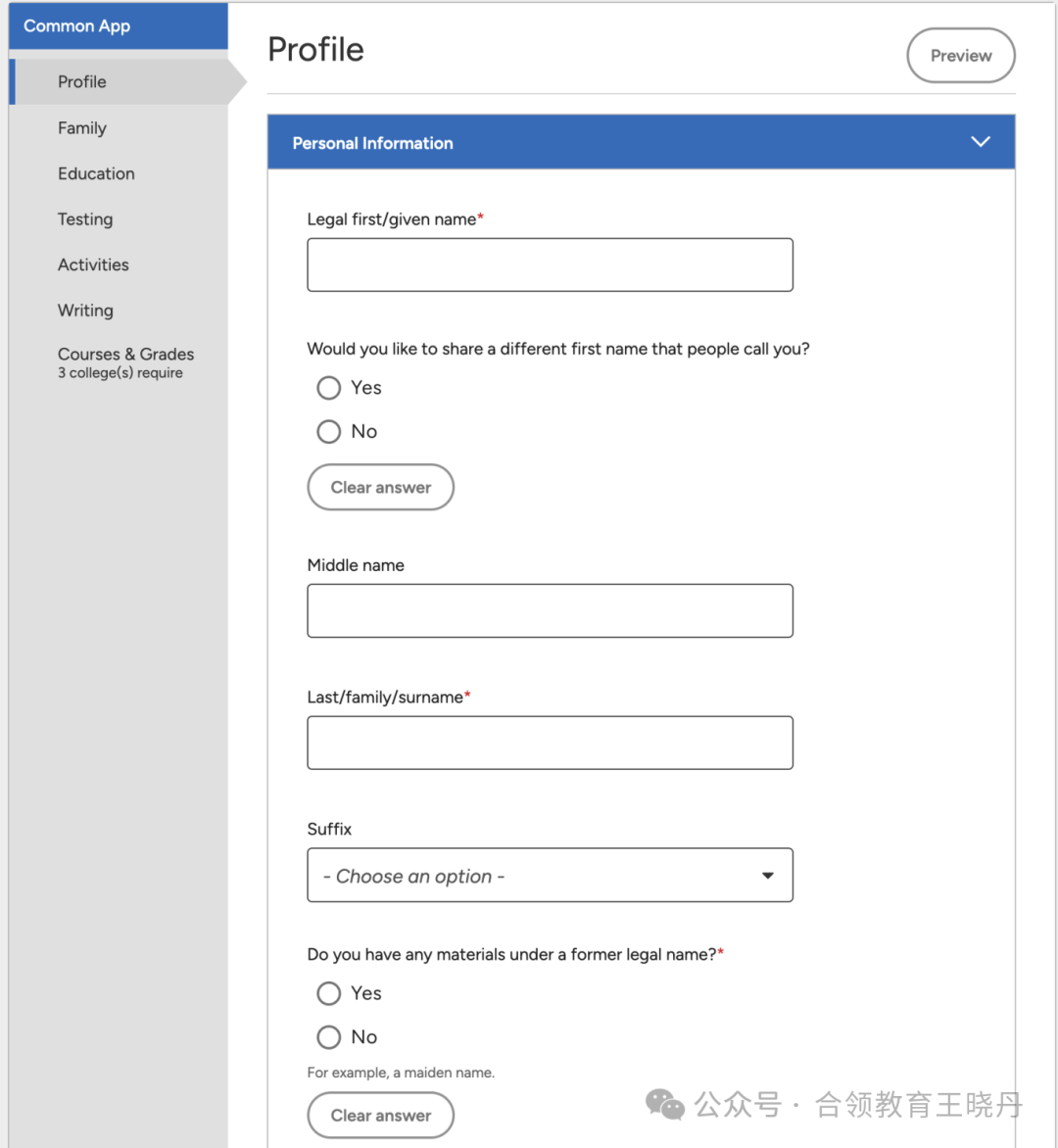Collapse Personal Information with chevron icon
Image resolution: width=1058 pixels, height=1148 pixels.
980,142
